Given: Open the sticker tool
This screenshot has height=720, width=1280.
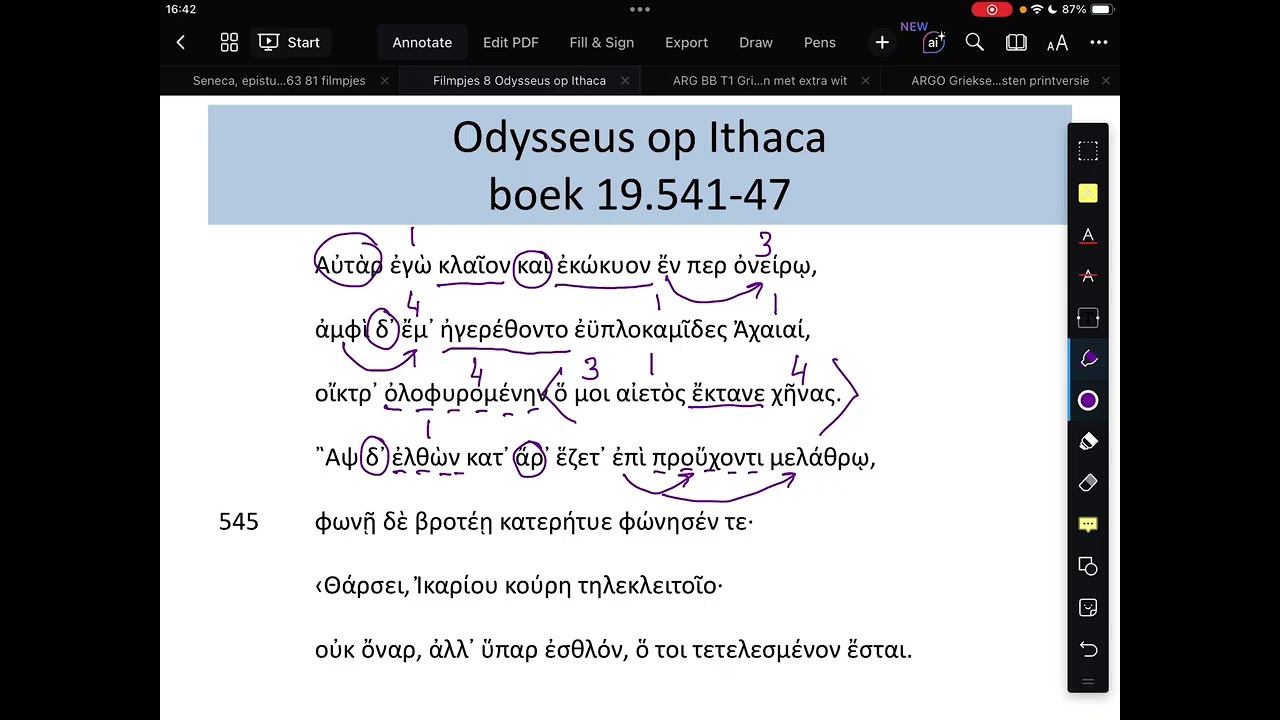Looking at the screenshot, I should pos(1088,608).
